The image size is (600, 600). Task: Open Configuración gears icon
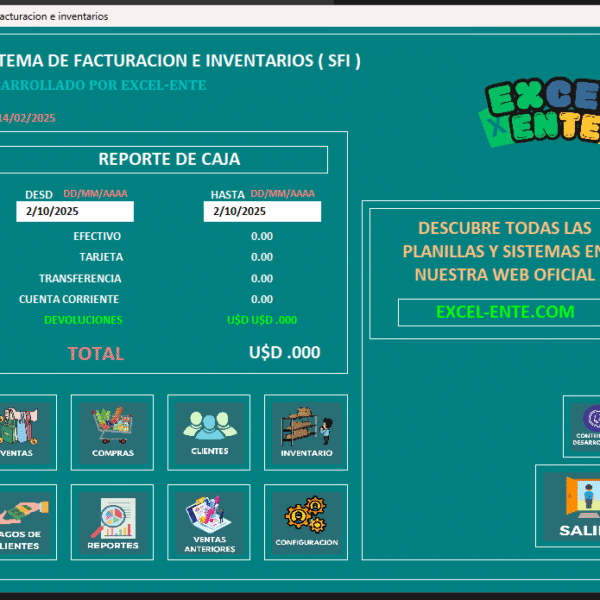pyautogui.click(x=306, y=521)
